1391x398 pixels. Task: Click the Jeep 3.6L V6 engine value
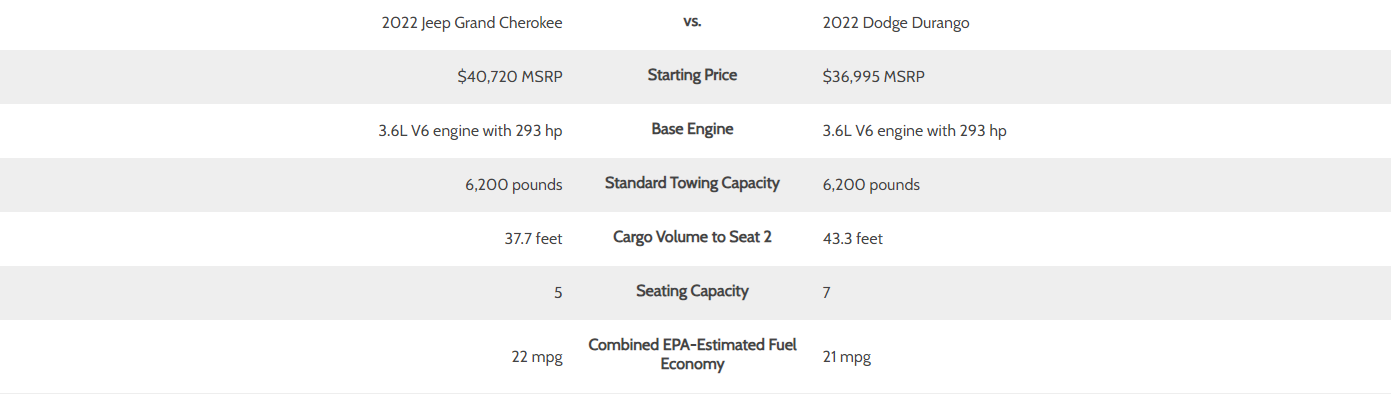[x=471, y=130]
